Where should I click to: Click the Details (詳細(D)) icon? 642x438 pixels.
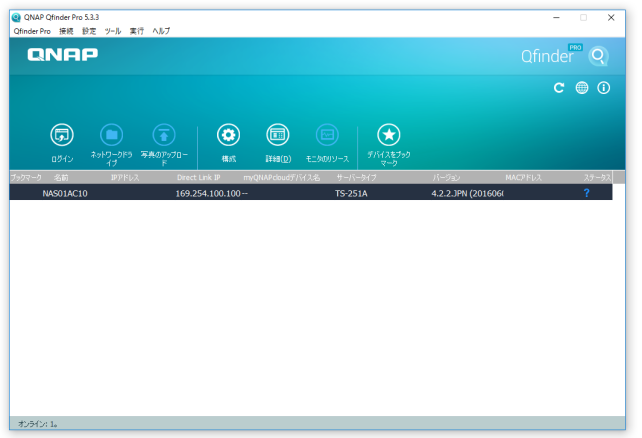(x=278, y=135)
